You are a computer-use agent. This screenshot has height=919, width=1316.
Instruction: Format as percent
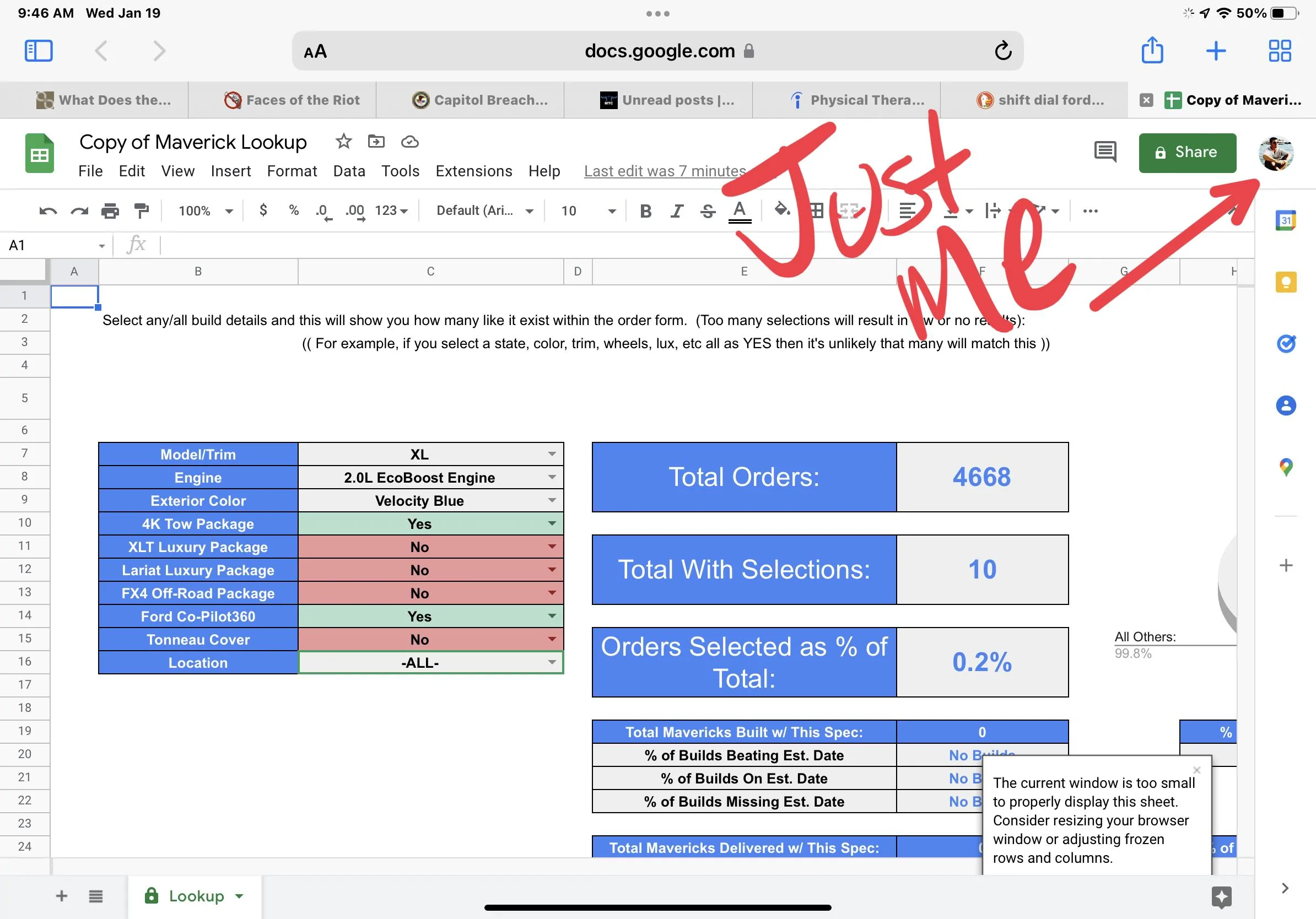(294, 210)
